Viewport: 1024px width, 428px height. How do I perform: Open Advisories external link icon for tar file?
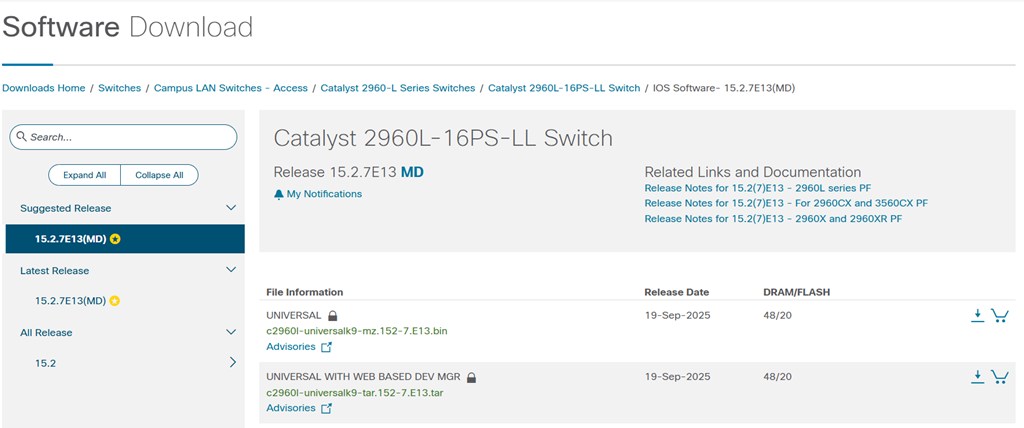pyautogui.click(x=326, y=408)
